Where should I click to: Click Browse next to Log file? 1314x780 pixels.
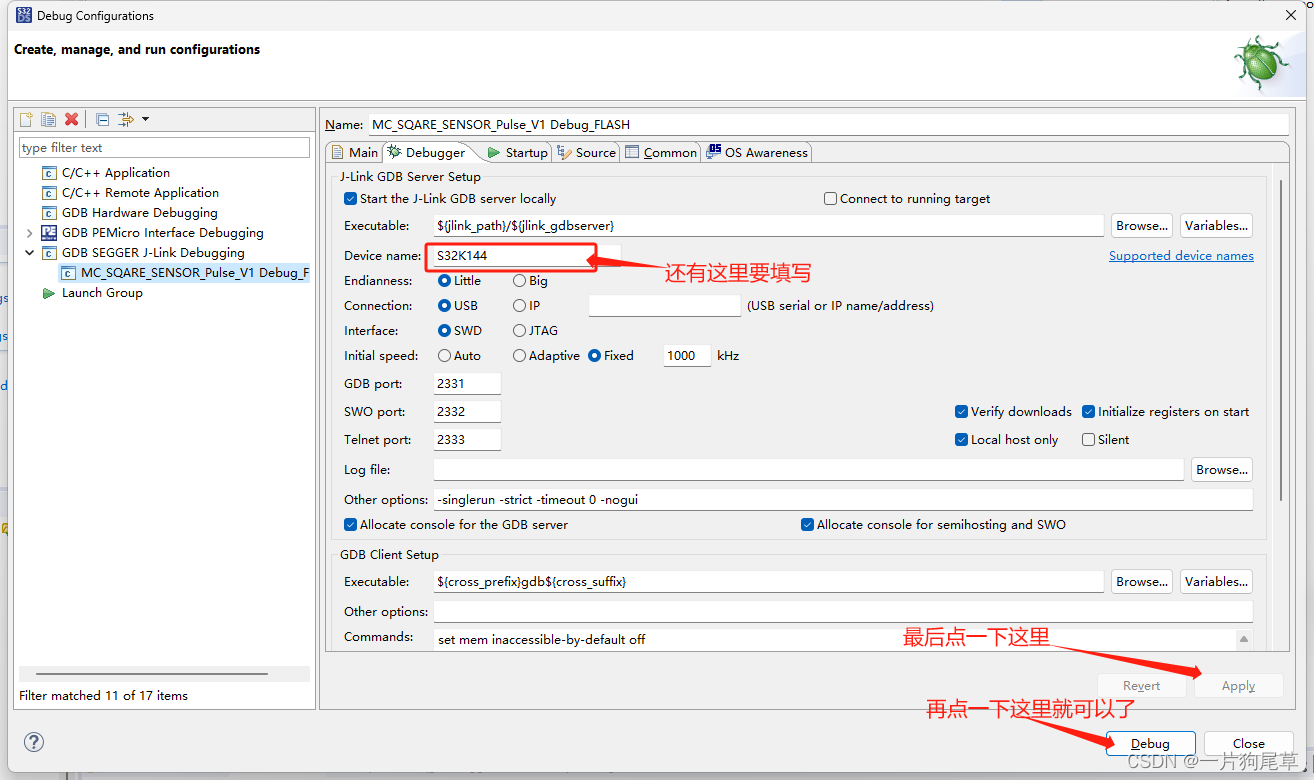(1221, 470)
